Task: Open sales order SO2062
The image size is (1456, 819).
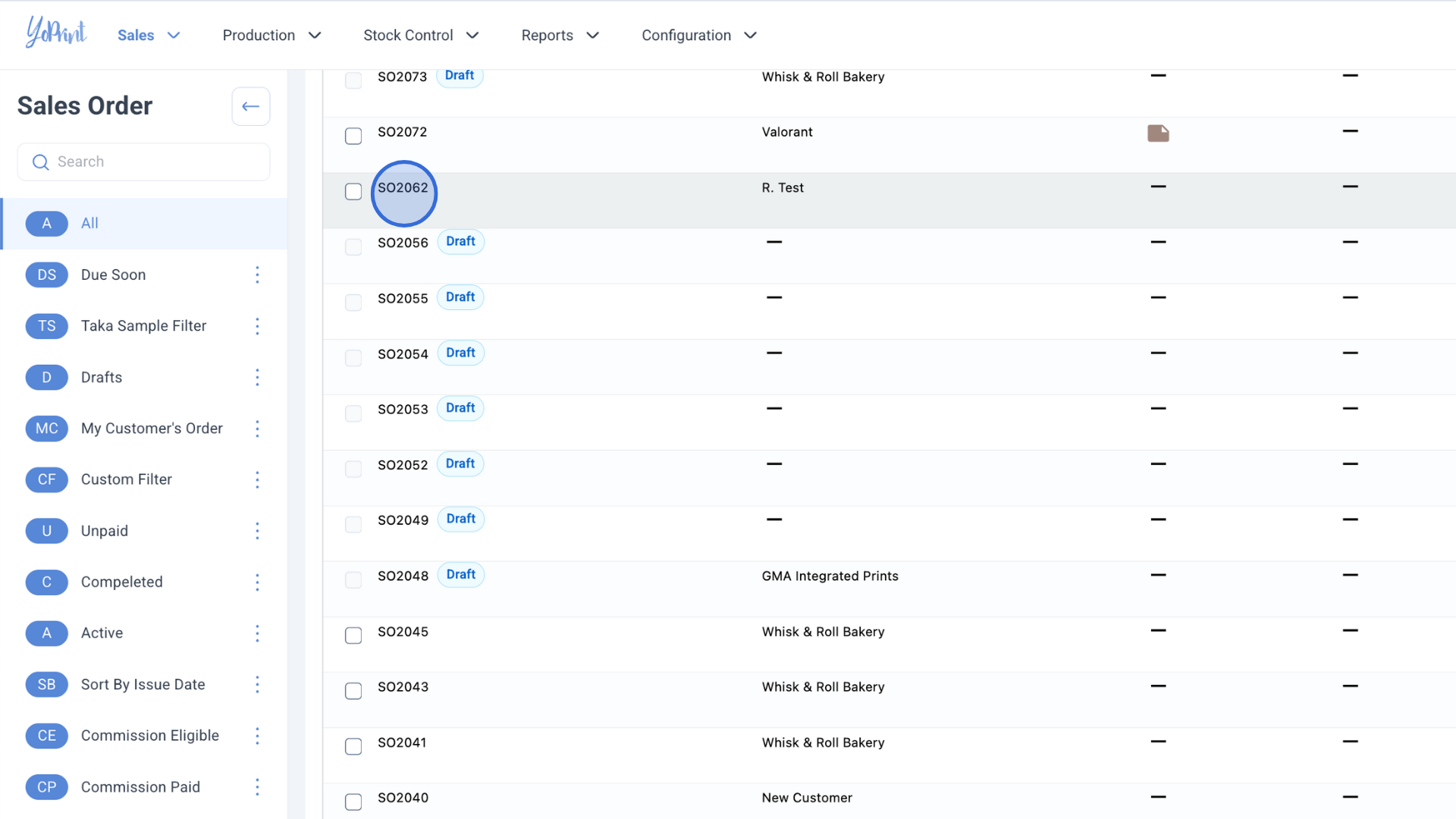Action: 403,188
